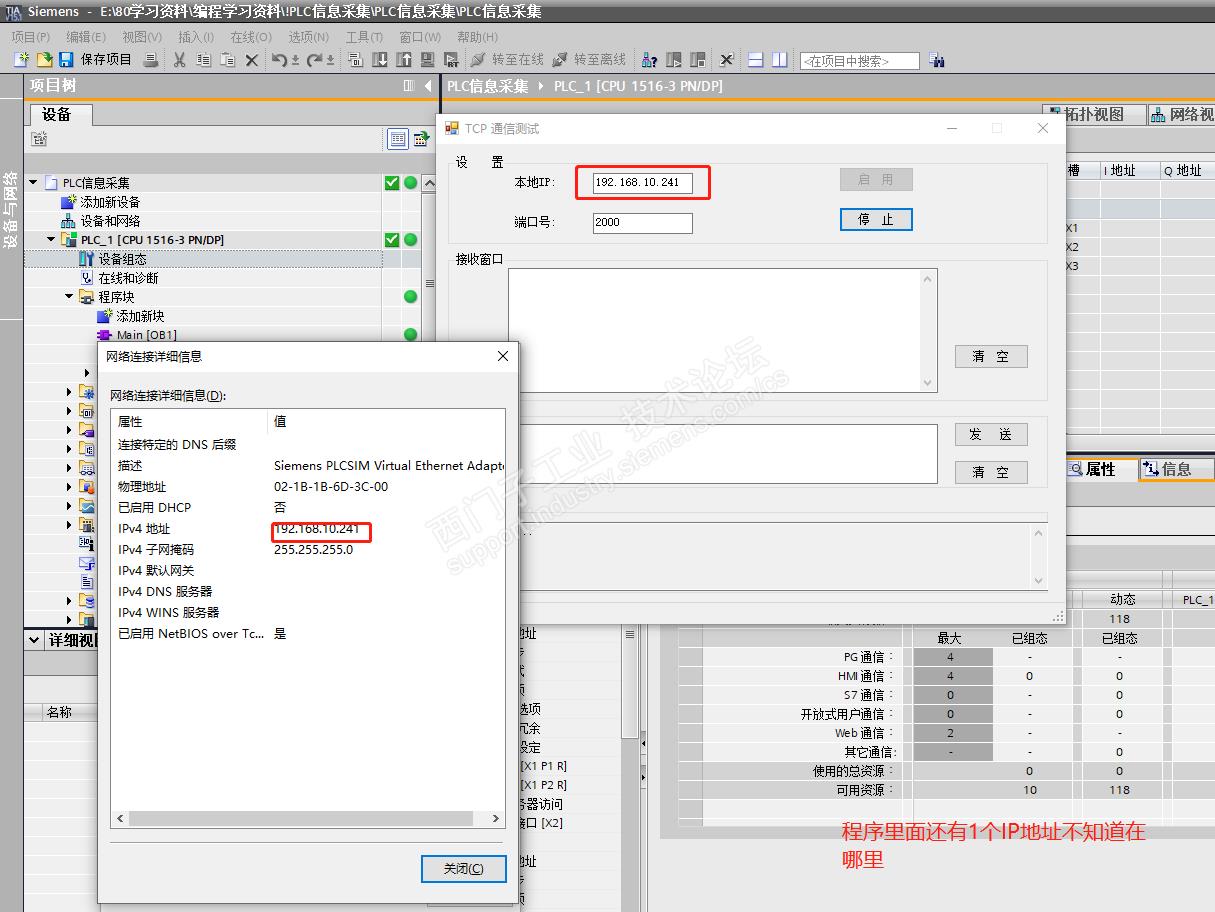Click the Split editor horizontally icon
Viewport: 1215px width, 912px height.
click(x=756, y=60)
